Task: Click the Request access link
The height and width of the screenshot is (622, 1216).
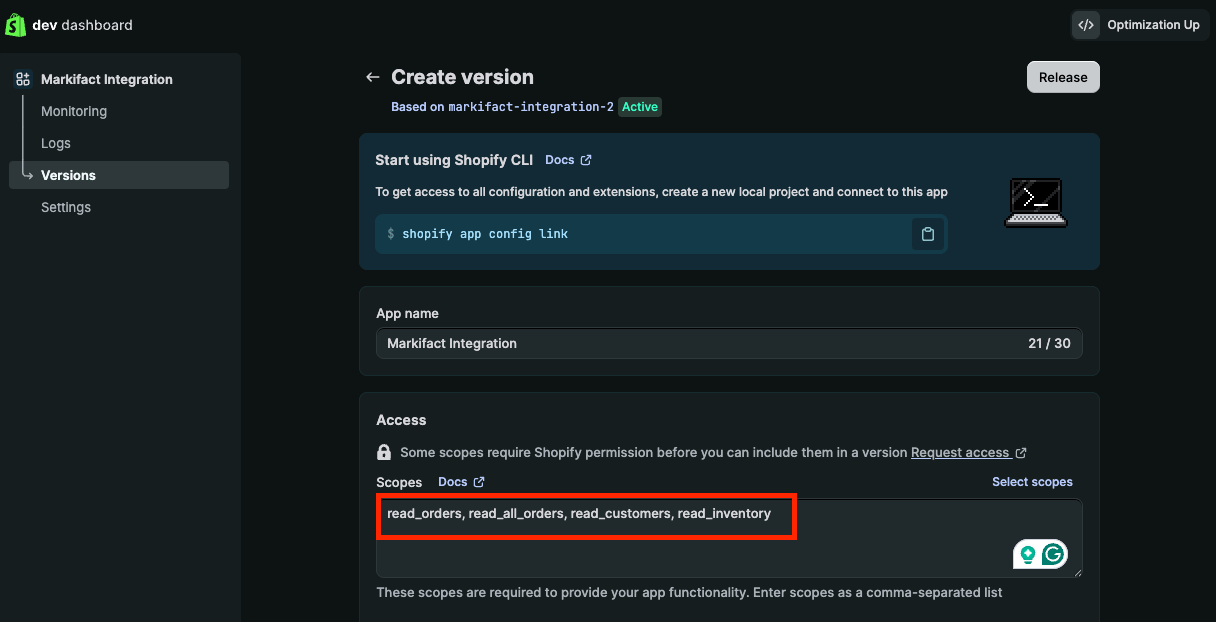Action: click(x=968, y=452)
